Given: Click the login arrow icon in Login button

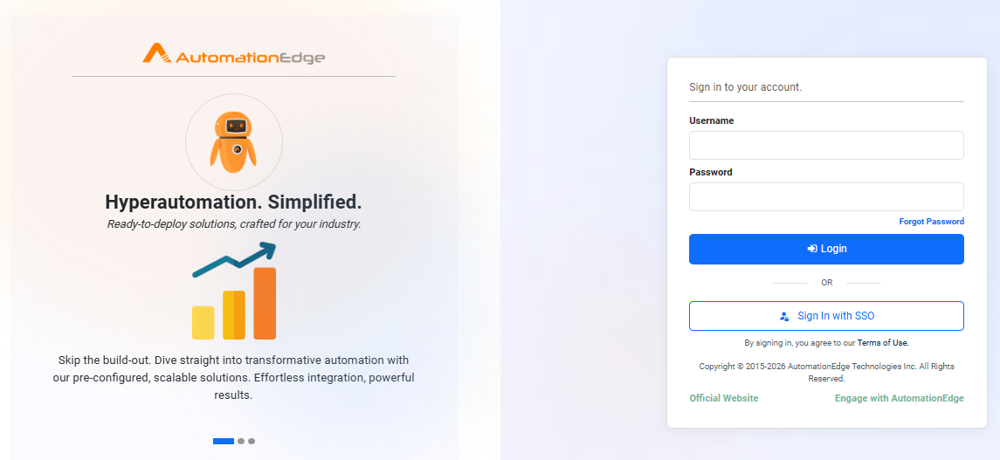Looking at the screenshot, I should coord(812,249).
